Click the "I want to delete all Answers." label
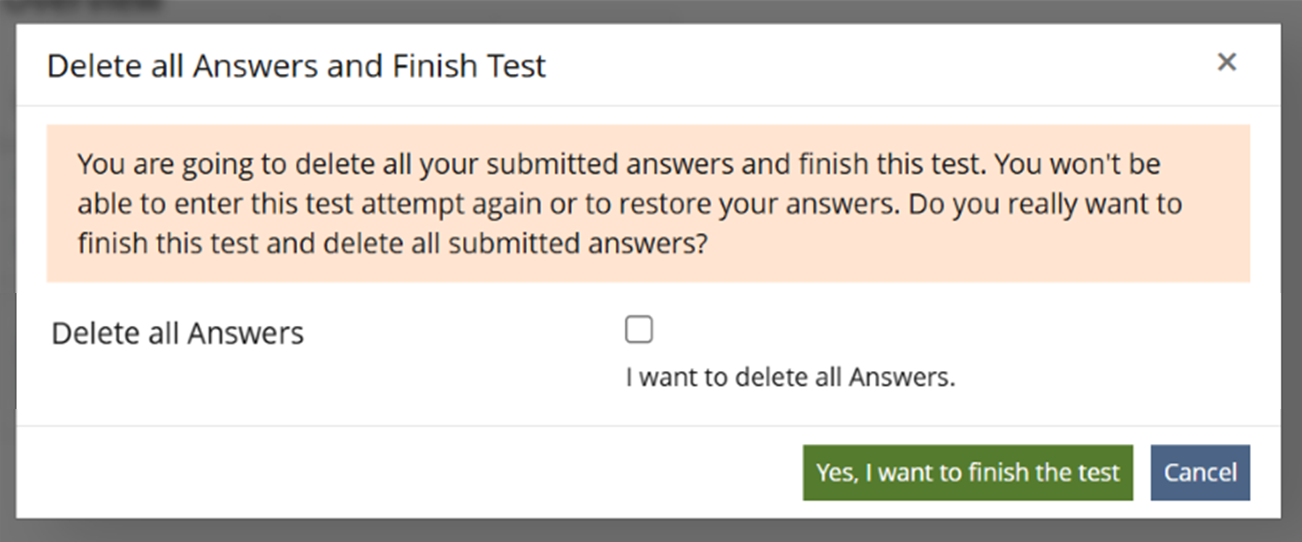1302x542 pixels. (790, 379)
